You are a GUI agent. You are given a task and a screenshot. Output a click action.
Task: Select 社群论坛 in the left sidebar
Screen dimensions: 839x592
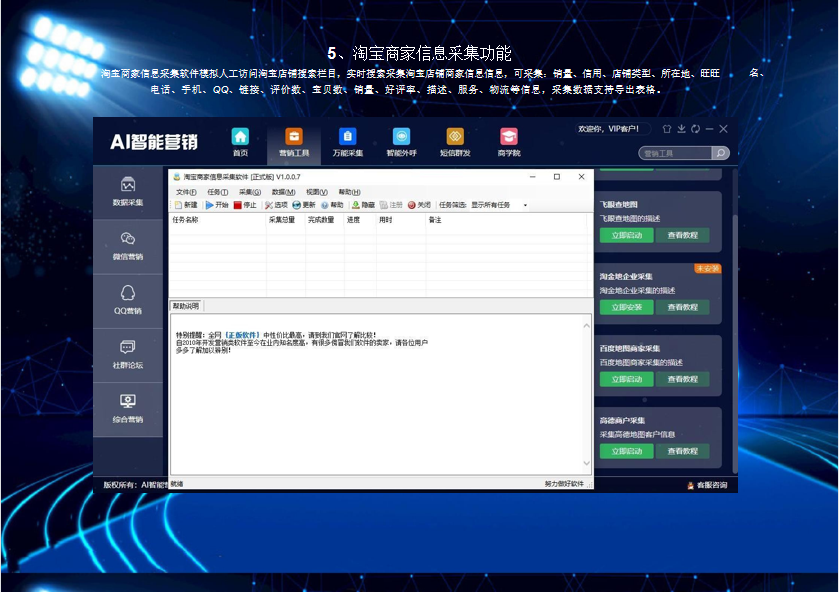point(128,354)
